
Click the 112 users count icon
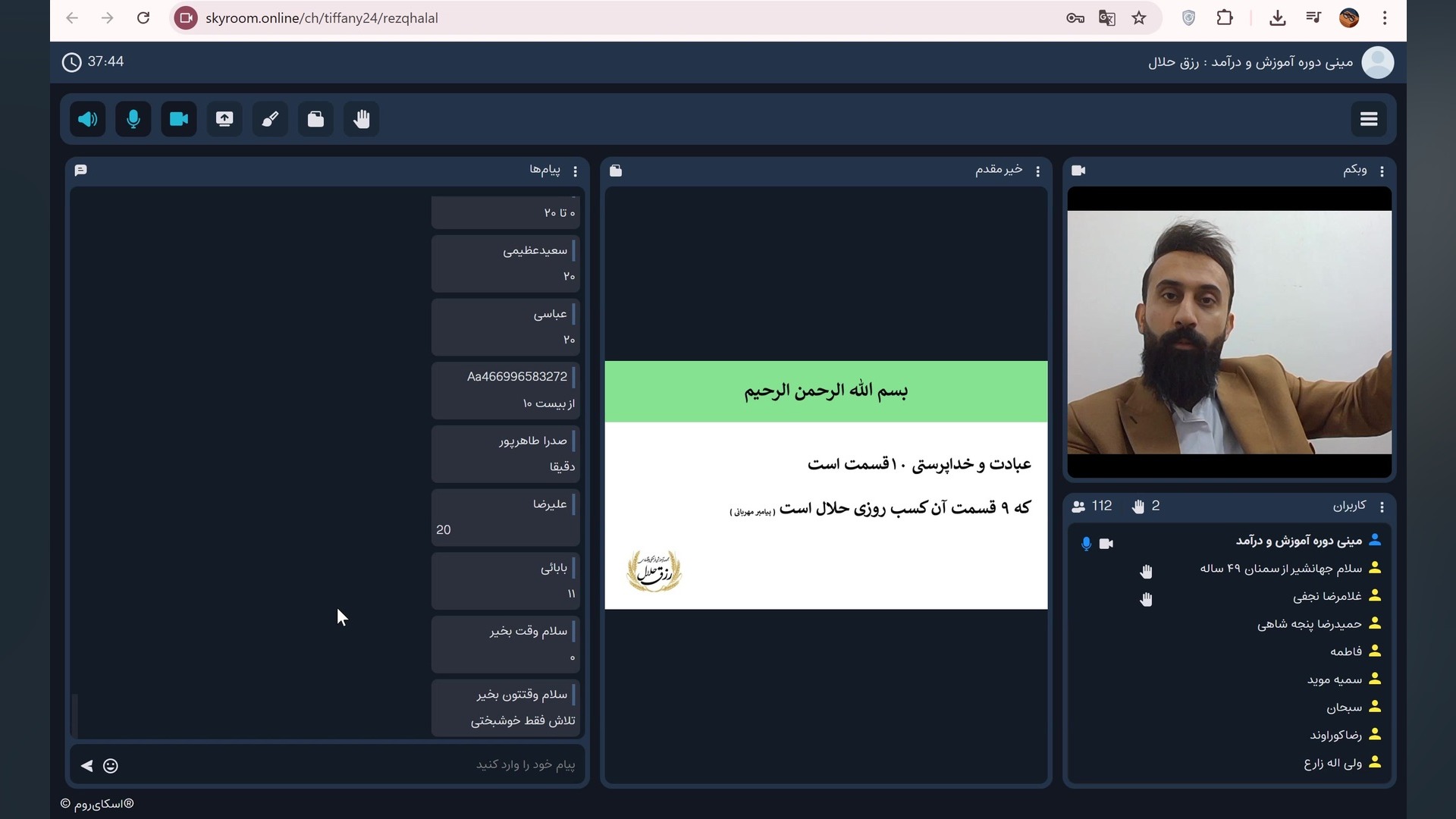1078,507
